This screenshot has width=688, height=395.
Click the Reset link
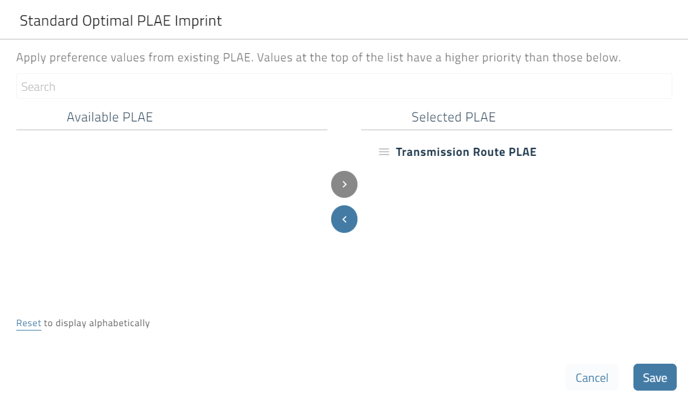coord(29,323)
